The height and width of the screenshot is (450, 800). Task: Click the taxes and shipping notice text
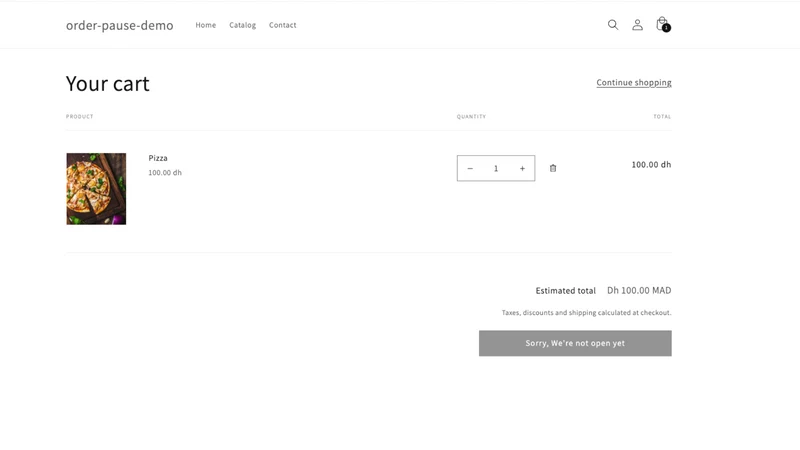[586, 312]
